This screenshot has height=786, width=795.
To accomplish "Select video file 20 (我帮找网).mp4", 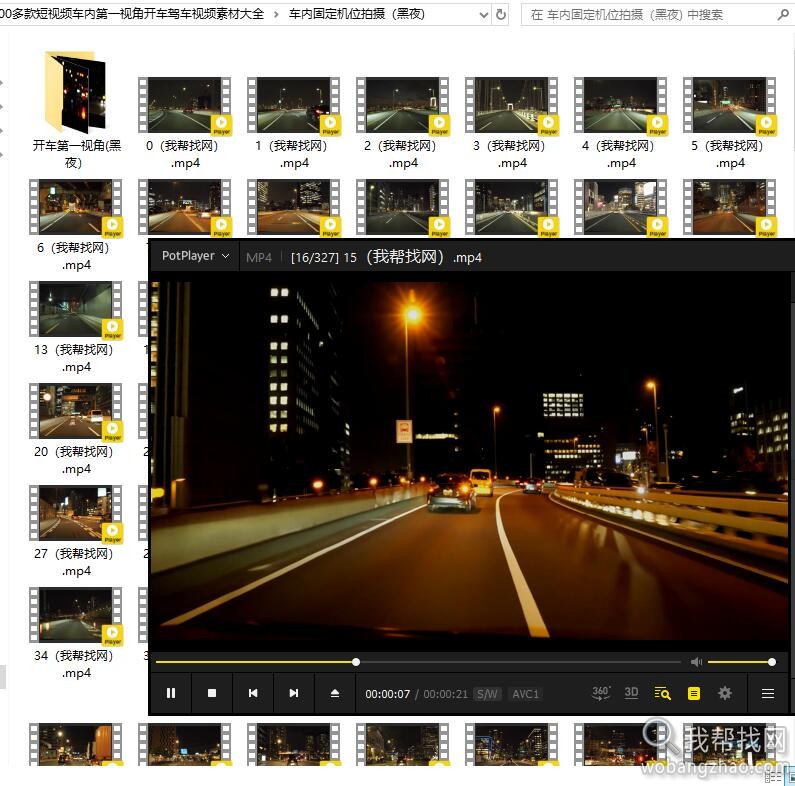I will tap(76, 429).
